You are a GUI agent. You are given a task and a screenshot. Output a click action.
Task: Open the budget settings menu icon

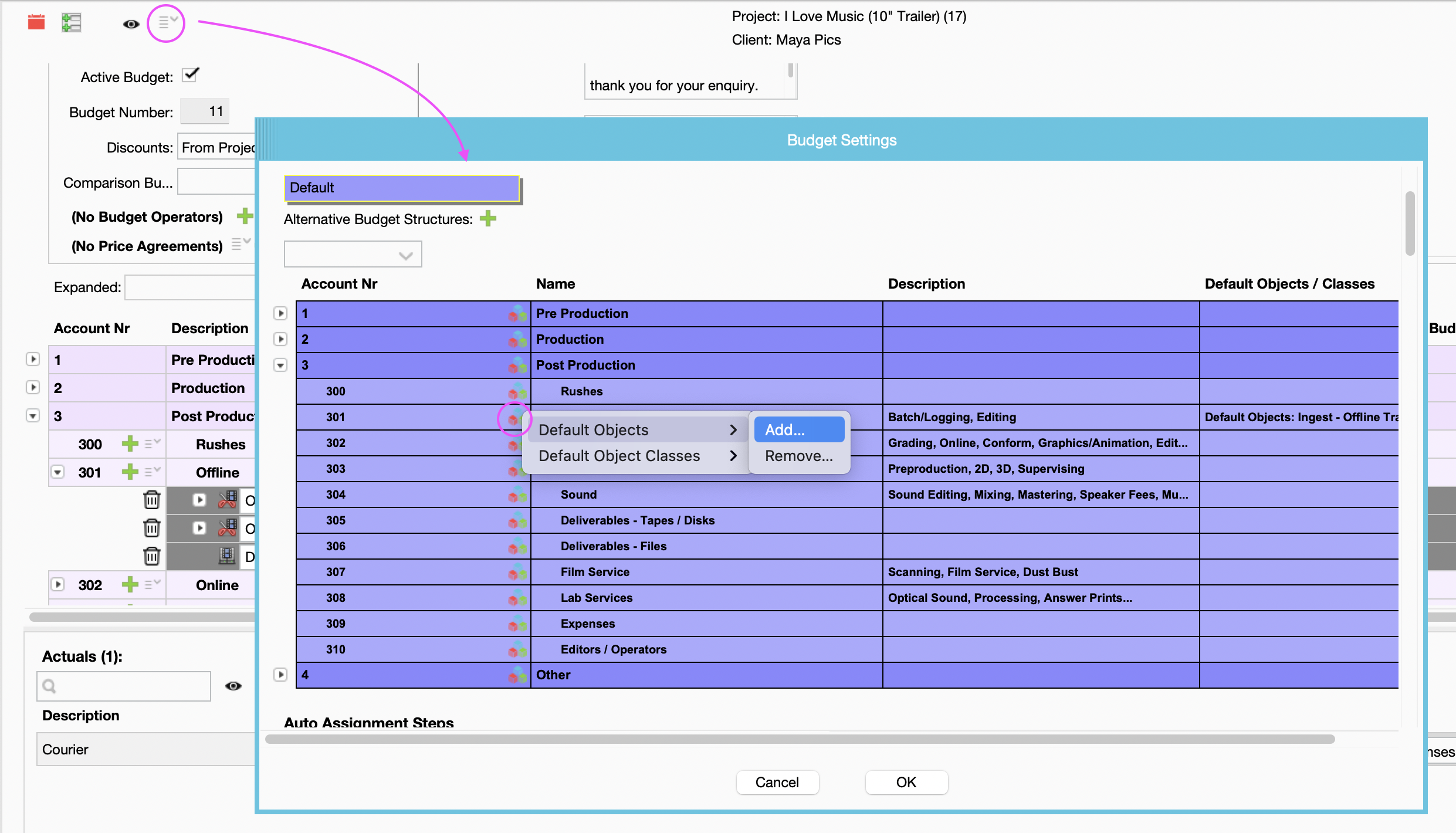pos(167,23)
